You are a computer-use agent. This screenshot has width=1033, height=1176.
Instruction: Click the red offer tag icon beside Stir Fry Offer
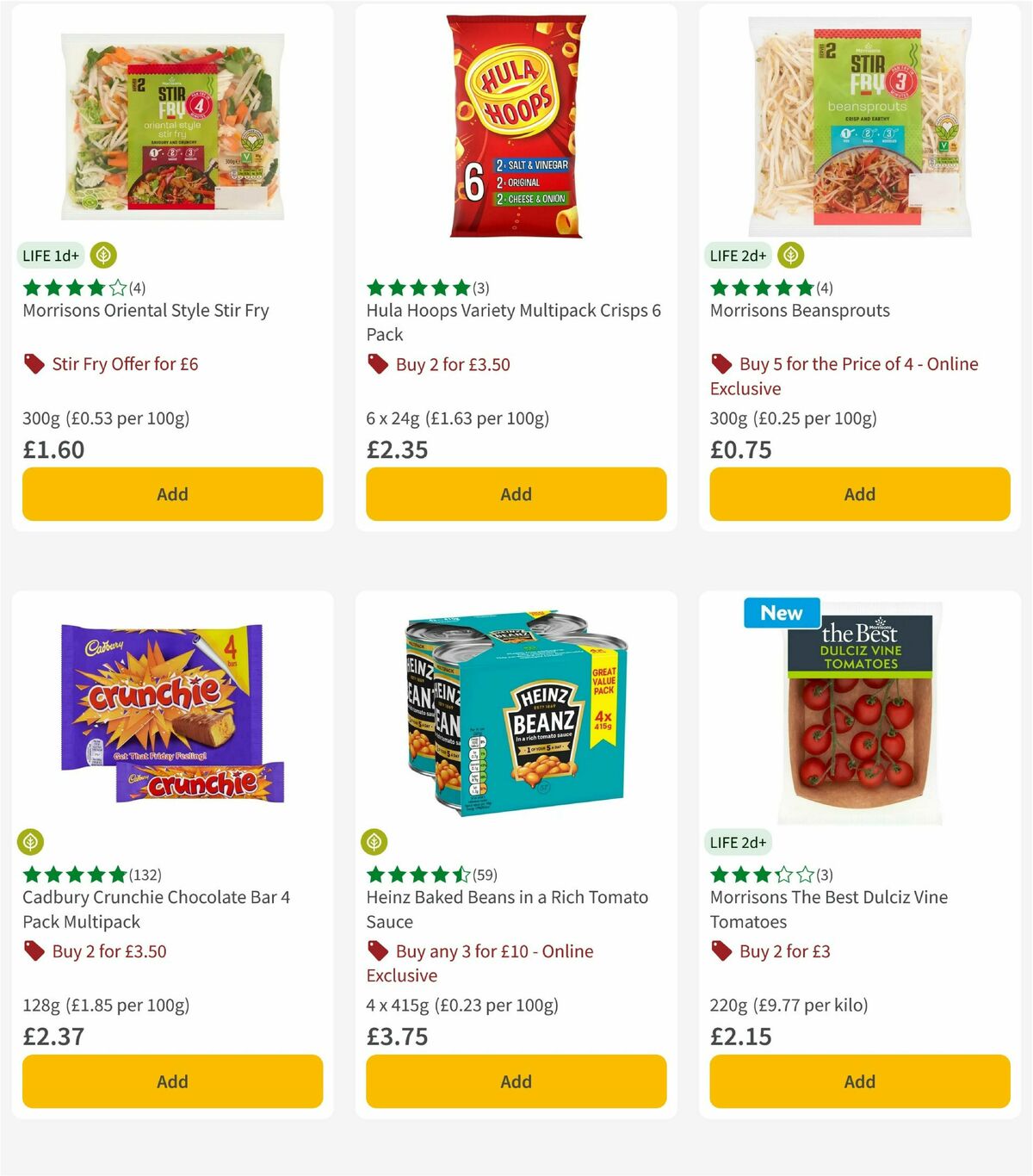pos(34,363)
